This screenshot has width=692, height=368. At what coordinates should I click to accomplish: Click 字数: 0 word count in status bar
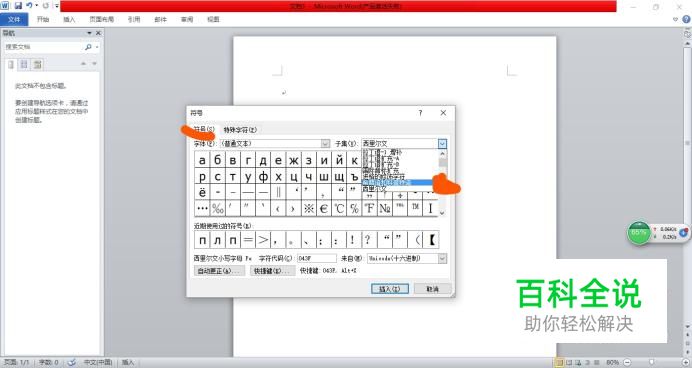[49, 362]
